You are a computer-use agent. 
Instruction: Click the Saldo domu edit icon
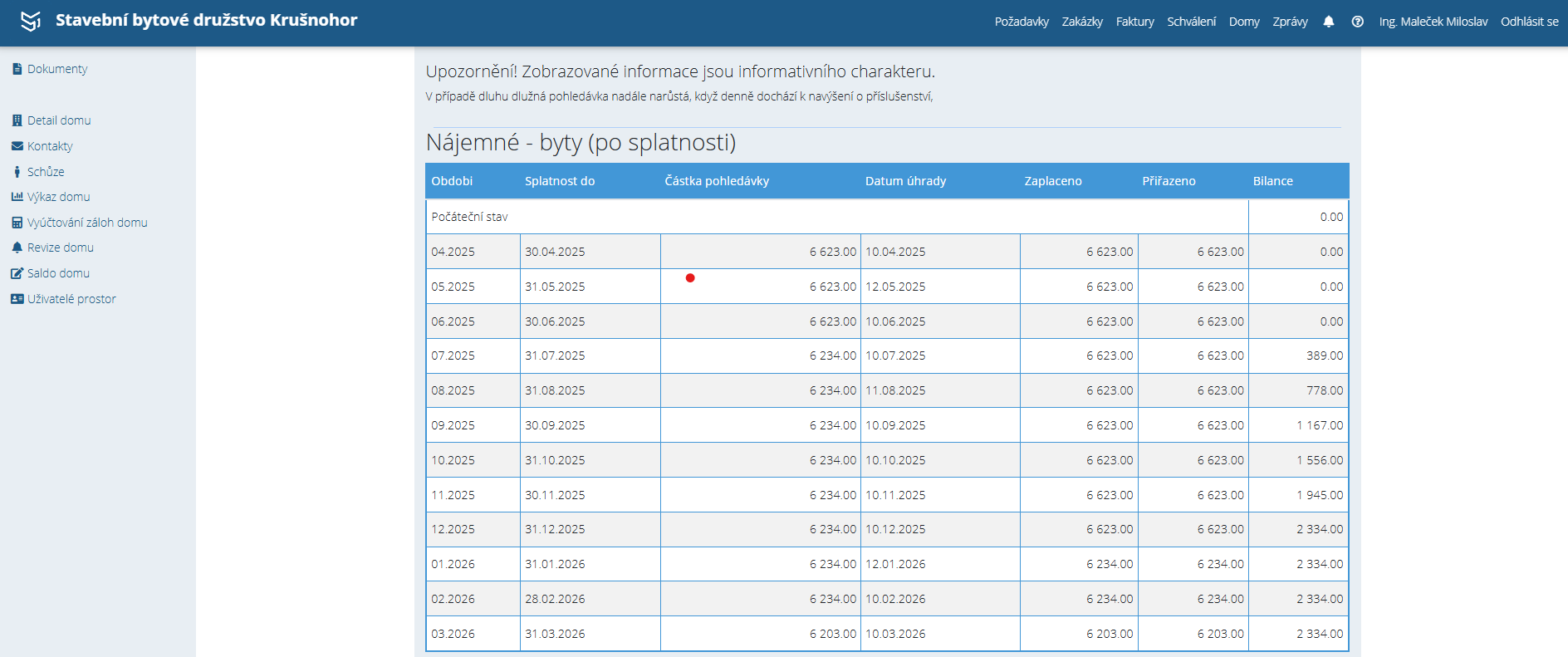point(17,273)
